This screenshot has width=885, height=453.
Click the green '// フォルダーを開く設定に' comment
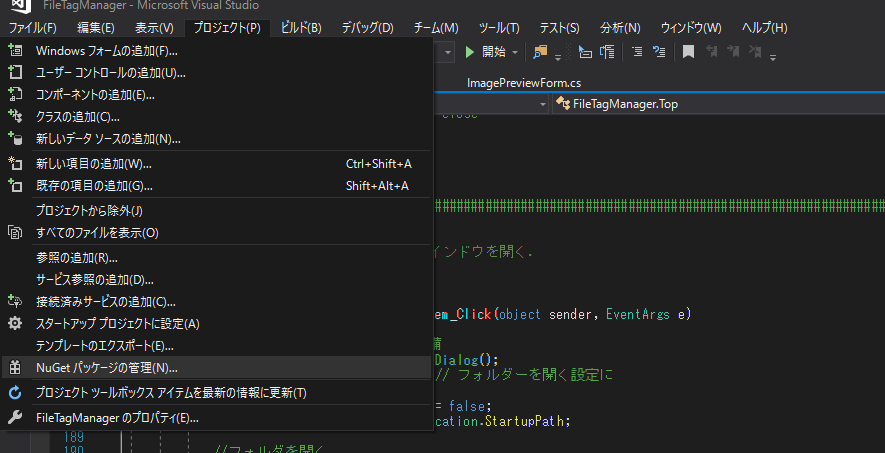(524, 375)
